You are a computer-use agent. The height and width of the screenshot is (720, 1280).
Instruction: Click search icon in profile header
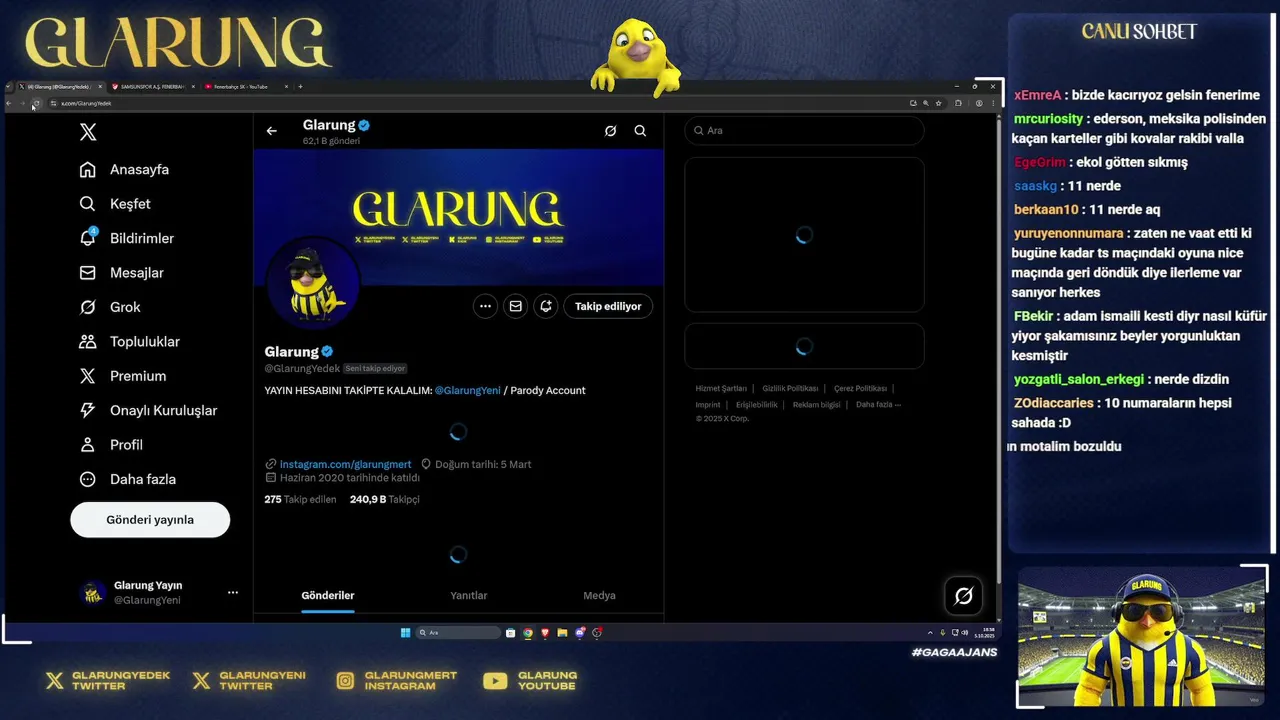tap(640, 131)
